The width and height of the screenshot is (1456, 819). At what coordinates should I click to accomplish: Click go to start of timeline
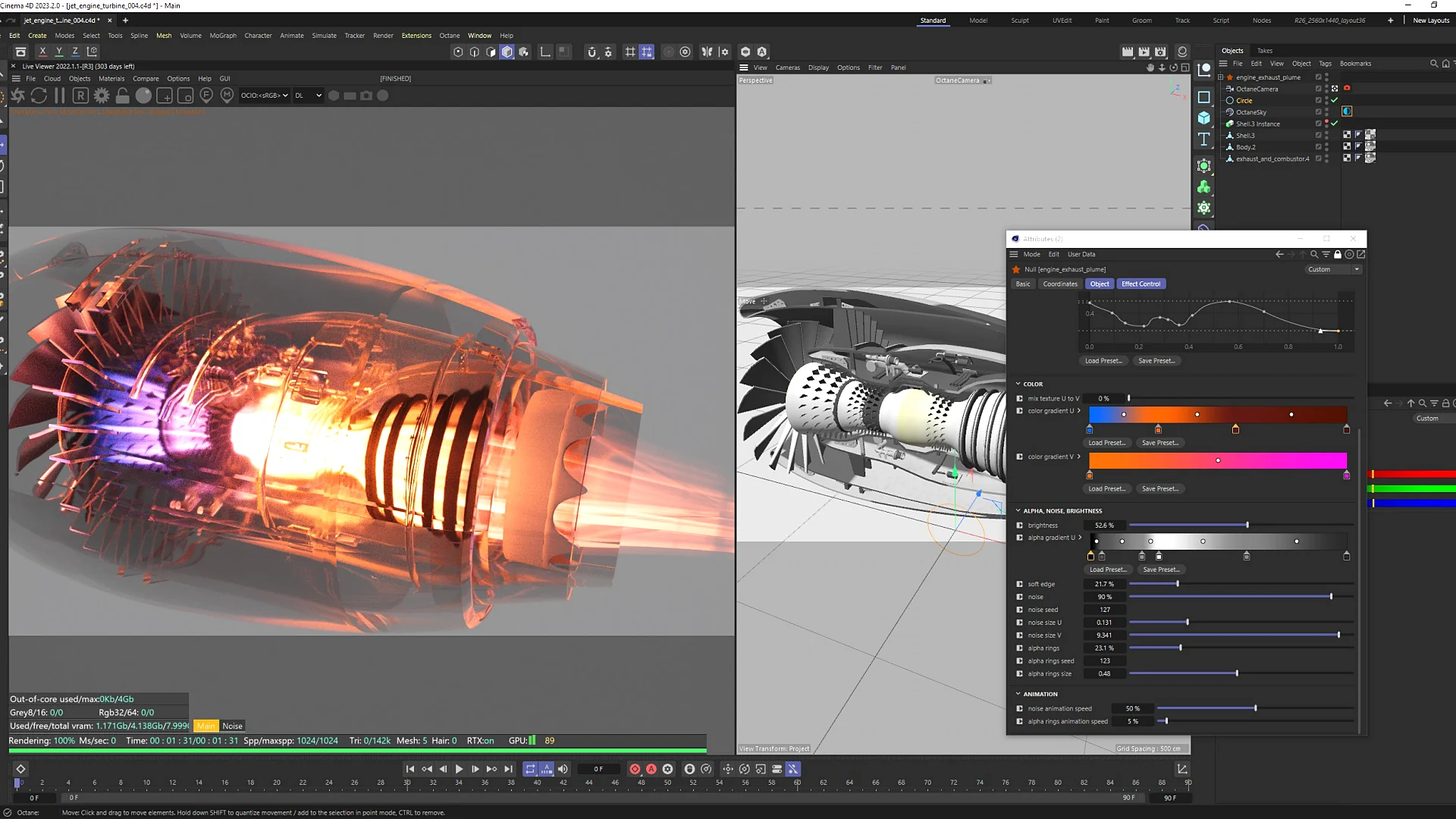tap(410, 769)
